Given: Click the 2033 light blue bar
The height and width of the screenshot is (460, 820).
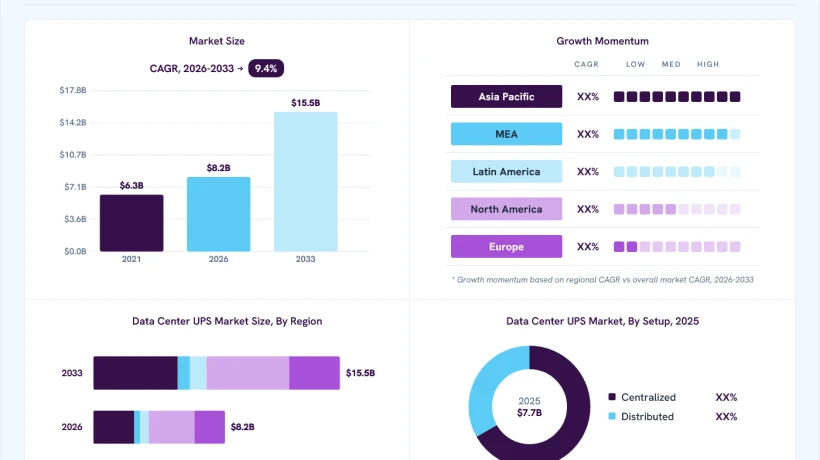Looking at the screenshot, I should (305, 182).
